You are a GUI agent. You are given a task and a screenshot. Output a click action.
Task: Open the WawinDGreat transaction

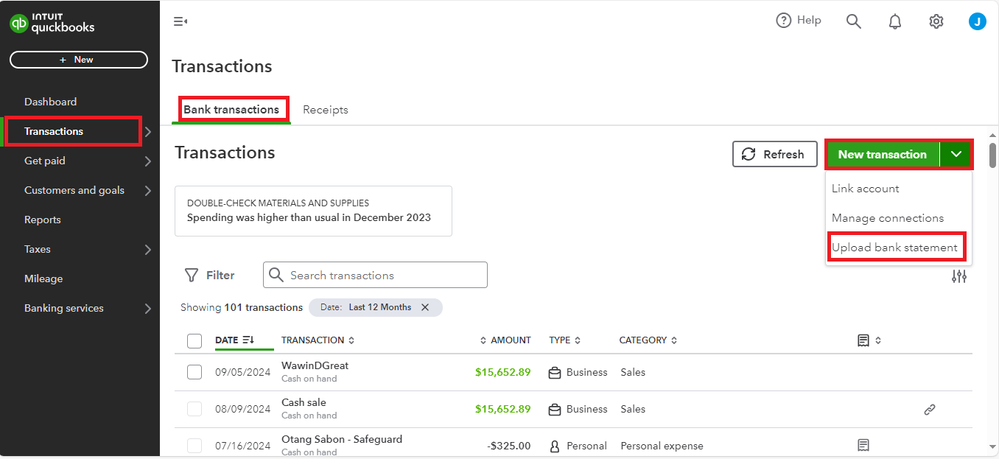(315, 366)
